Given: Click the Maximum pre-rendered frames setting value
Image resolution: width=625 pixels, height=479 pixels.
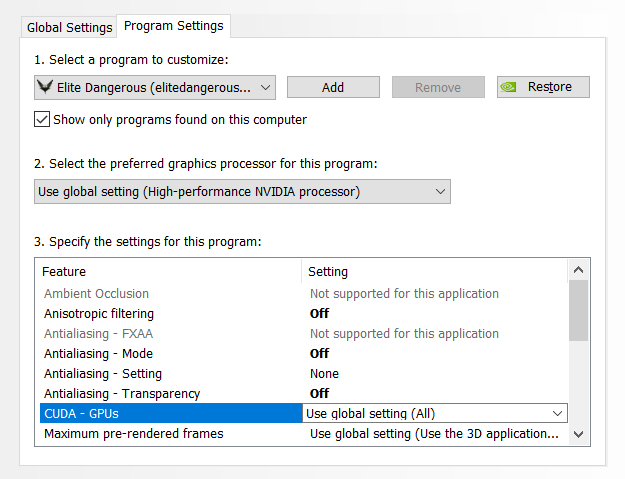Looking at the screenshot, I should click(434, 434).
